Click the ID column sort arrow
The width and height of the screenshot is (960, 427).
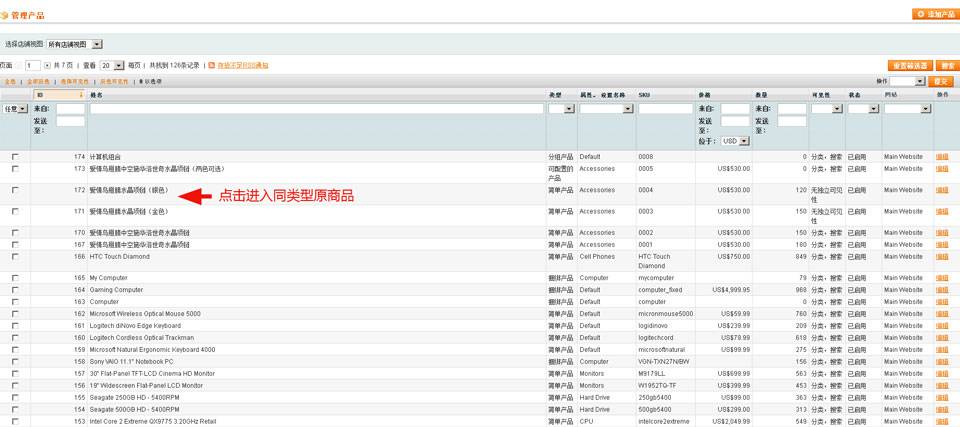tap(81, 95)
